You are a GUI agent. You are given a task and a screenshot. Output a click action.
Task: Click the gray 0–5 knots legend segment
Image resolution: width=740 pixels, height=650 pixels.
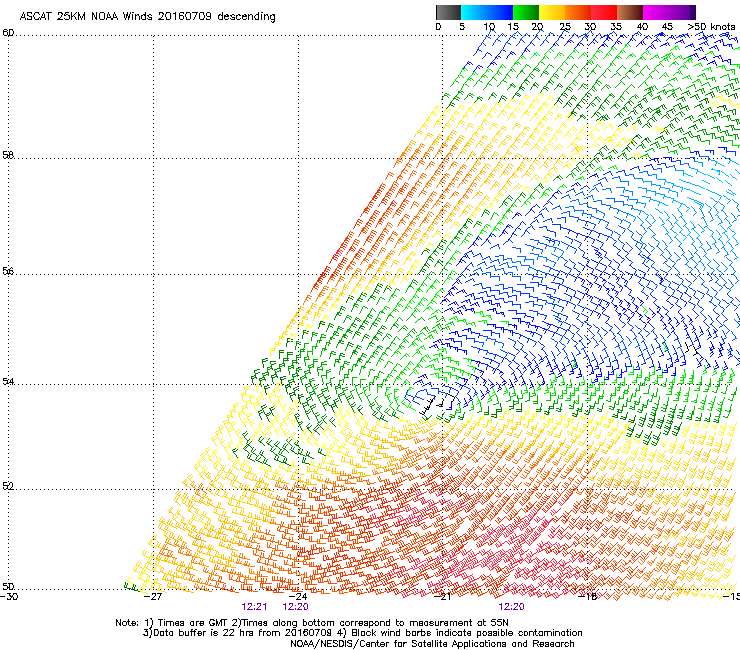click(448, 12)
